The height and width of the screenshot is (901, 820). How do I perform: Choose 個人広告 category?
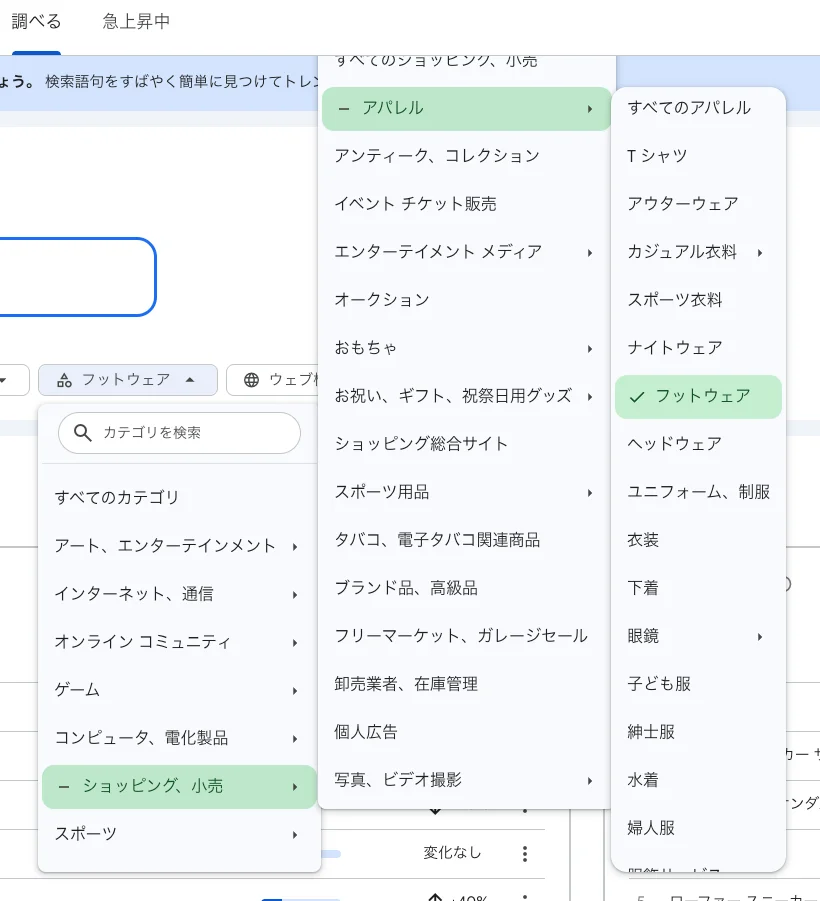[x=466, y=732]
